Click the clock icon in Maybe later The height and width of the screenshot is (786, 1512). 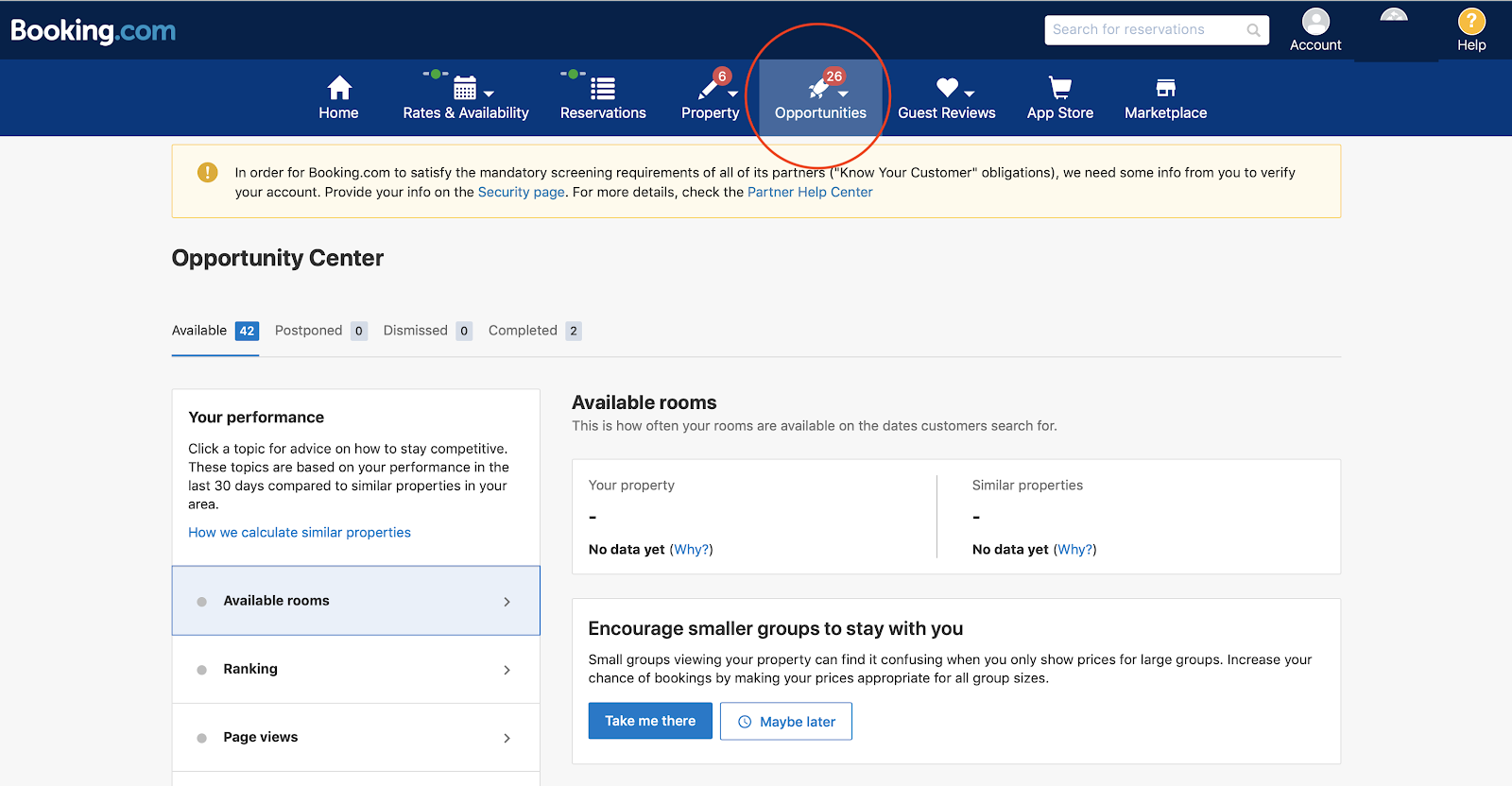pyautogui.click(x=745, y=722)
